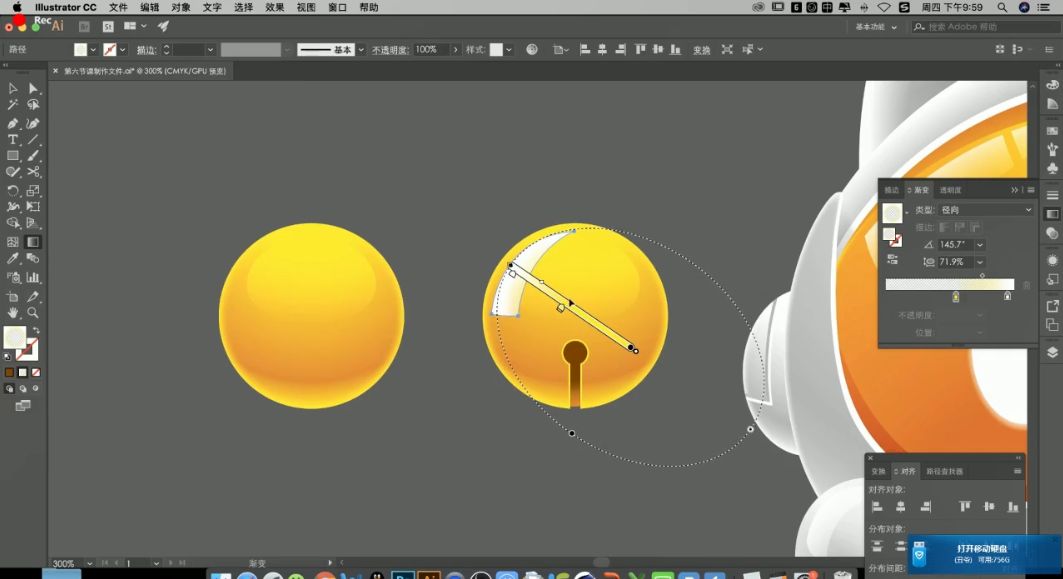The height and width of the screenshot is (579, 1063).
Task: Click the Direct Selection arrow tool
Action: coord(33,89)
